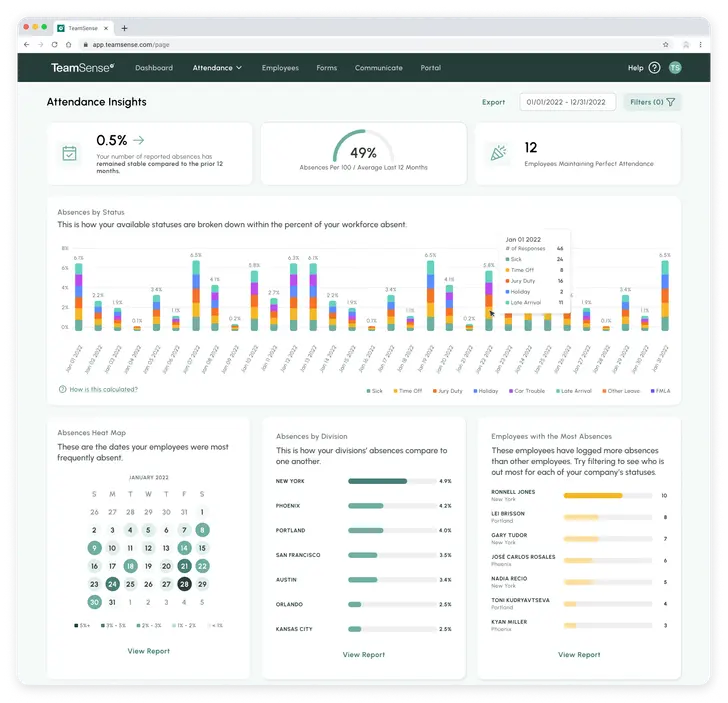Image resolution: width=728 pixels, height=703 pixels.
Task: Click the browser back arrow
Action: pos(26,45)
